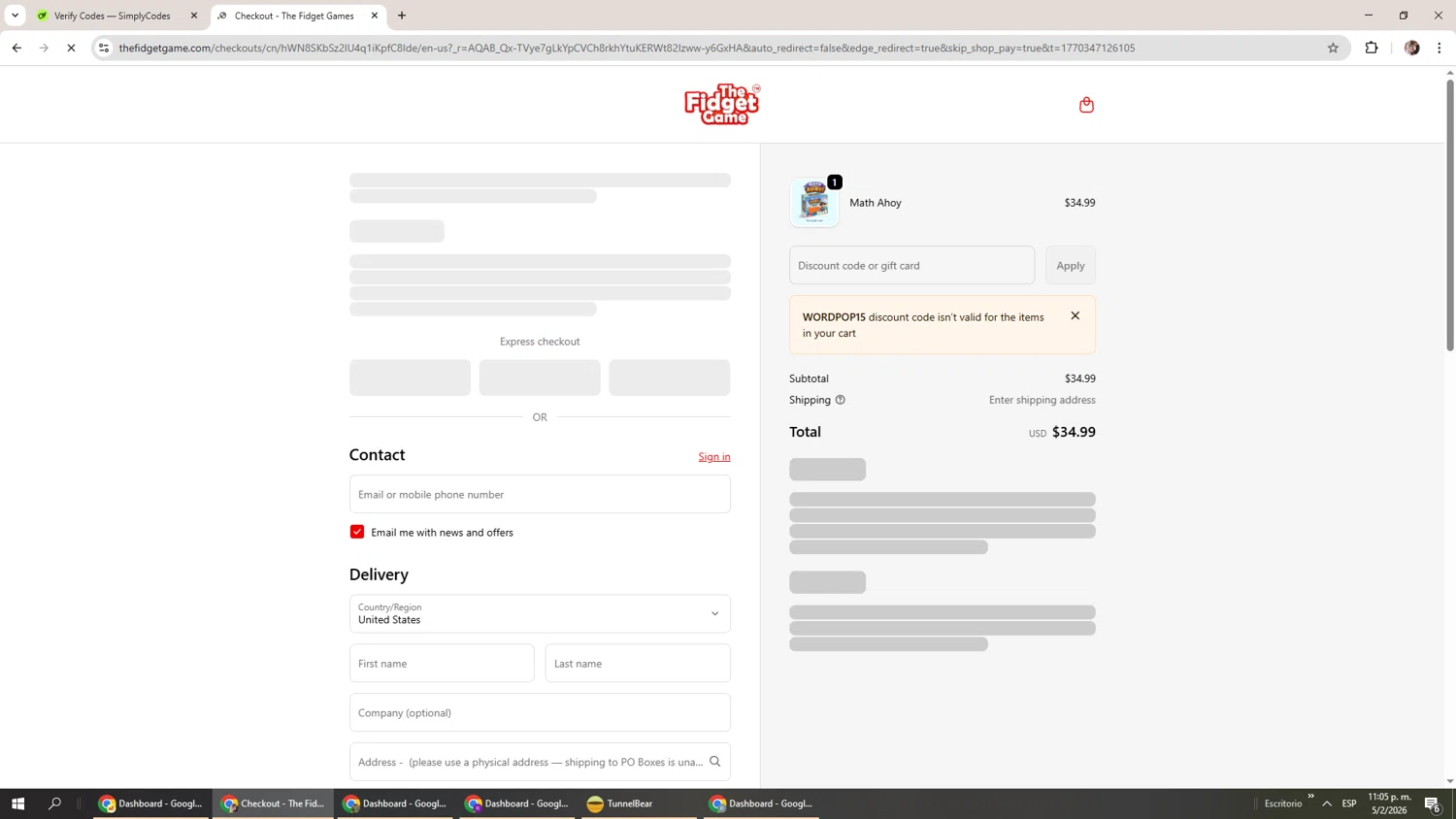Screen dimensions: 1456x819
Task: Go forward in browser history
Action: [44, 48]
